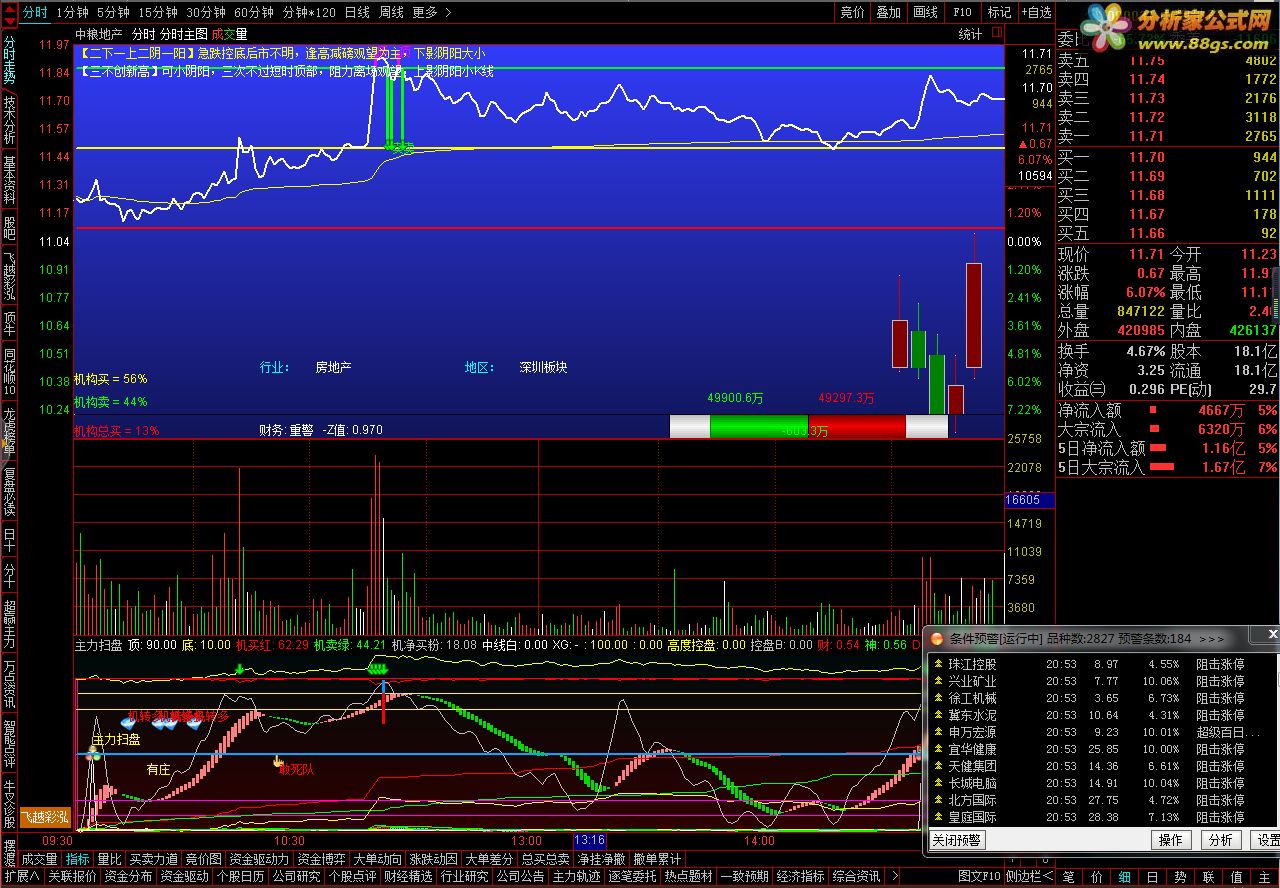The image size is (1280, 888).
Task: Select the 涨跌动因 indicator tab
Action: click(x=433, y=859)
